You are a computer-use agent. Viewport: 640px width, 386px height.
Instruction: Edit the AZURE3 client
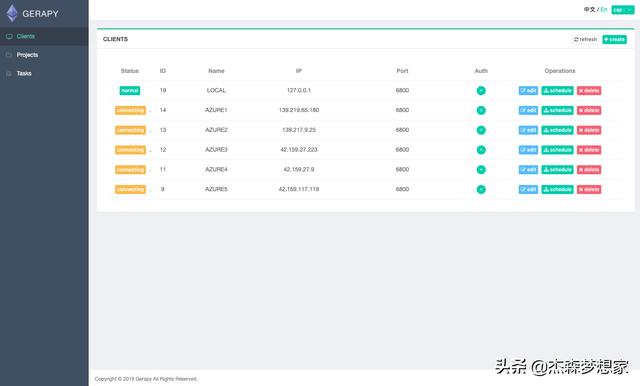[528, 150]
